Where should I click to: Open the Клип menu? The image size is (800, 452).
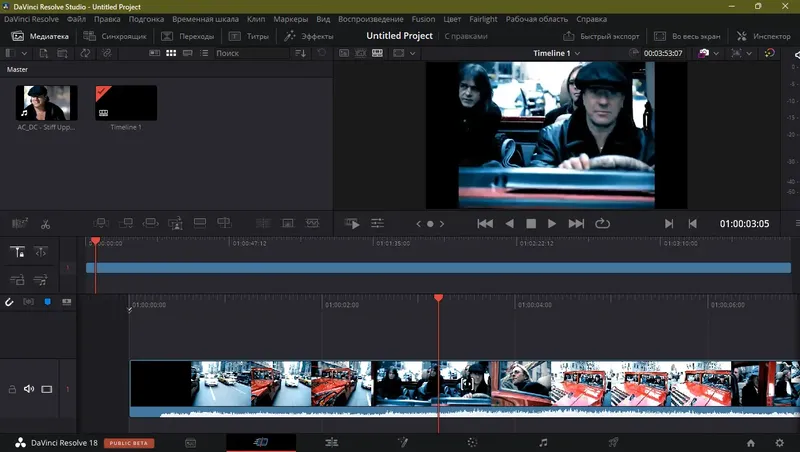pyautogui.click(x=256, y=19)
